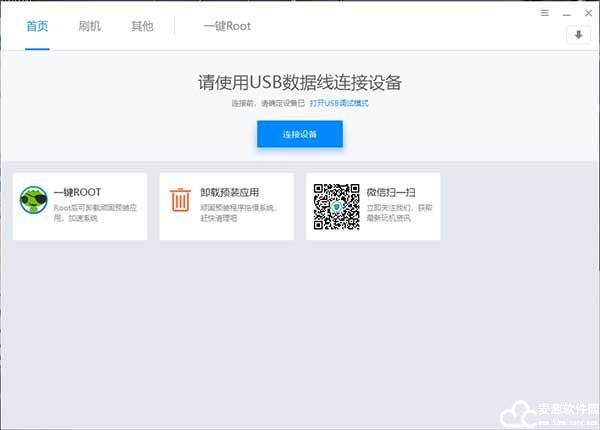Click the green frog 一键ROOT icon
This screenshot has width=600, height=430.
point(37,203)
